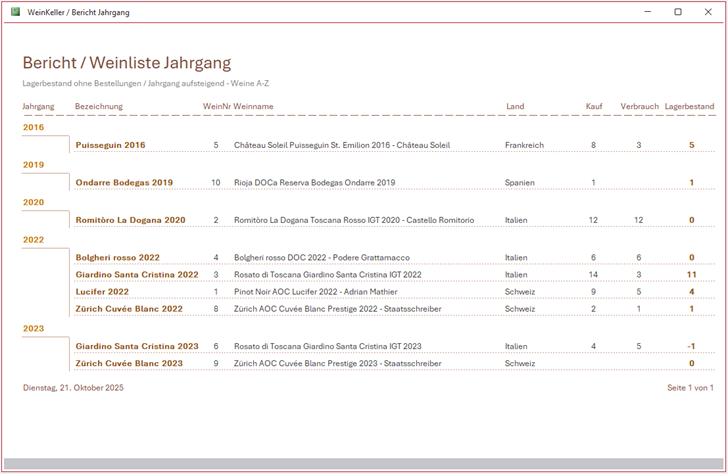Click the WeinKeller app icon in title bar
Viewport: 728px width, 474px height.
(x=15, y=12)
